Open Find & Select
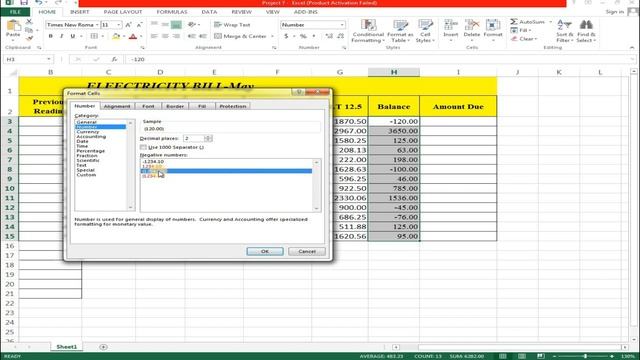 pyautogui.click(x=586, y=31)
